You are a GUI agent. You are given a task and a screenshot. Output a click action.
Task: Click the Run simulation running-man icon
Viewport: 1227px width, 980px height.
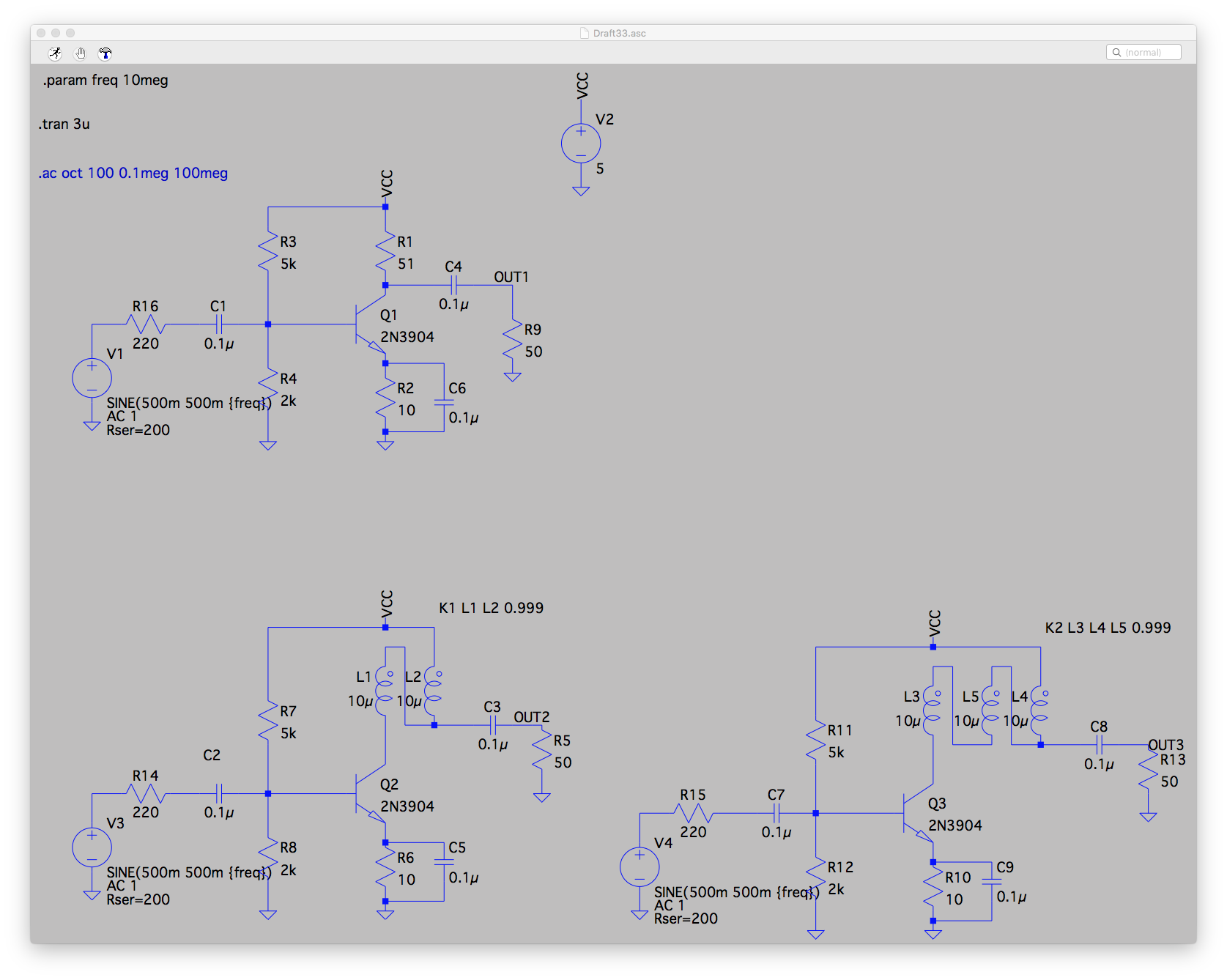coord(55,53)
